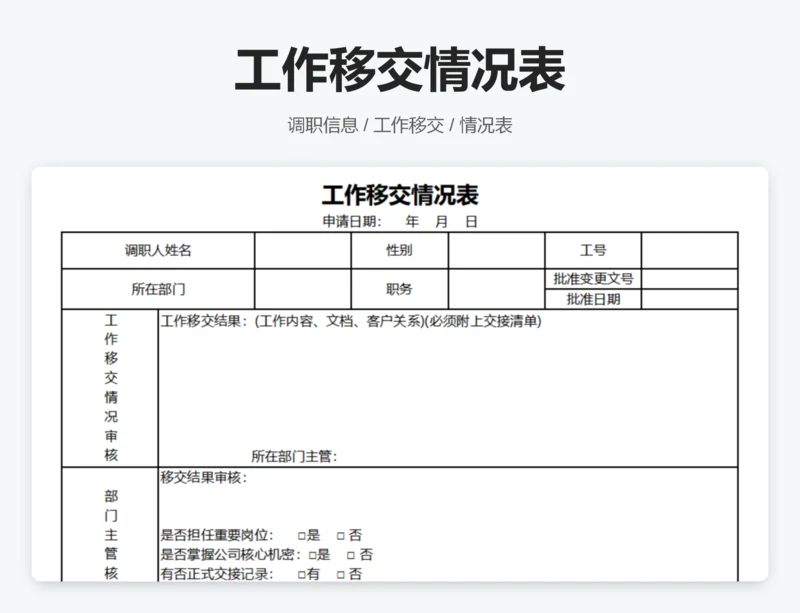Select the blank cell right of 职务
The image size is (800, 613).
pyautogui.click(x=496, y=289)
